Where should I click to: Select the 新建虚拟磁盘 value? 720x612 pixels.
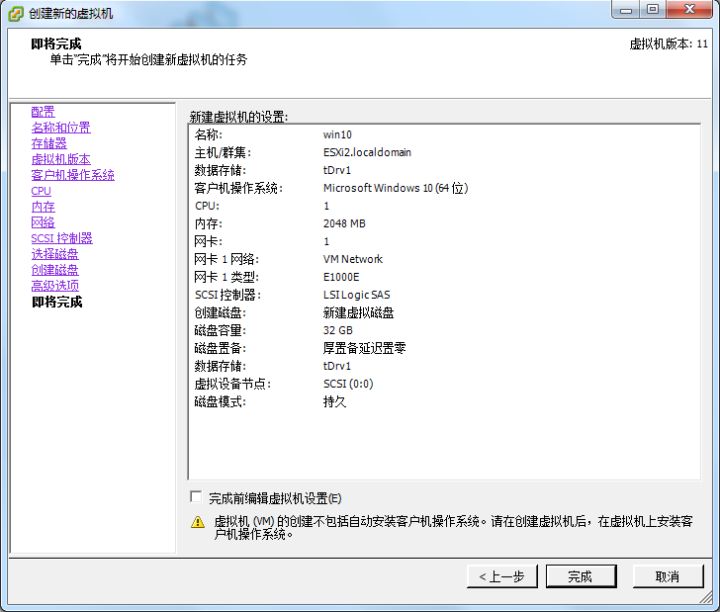[x=358, y=313]
